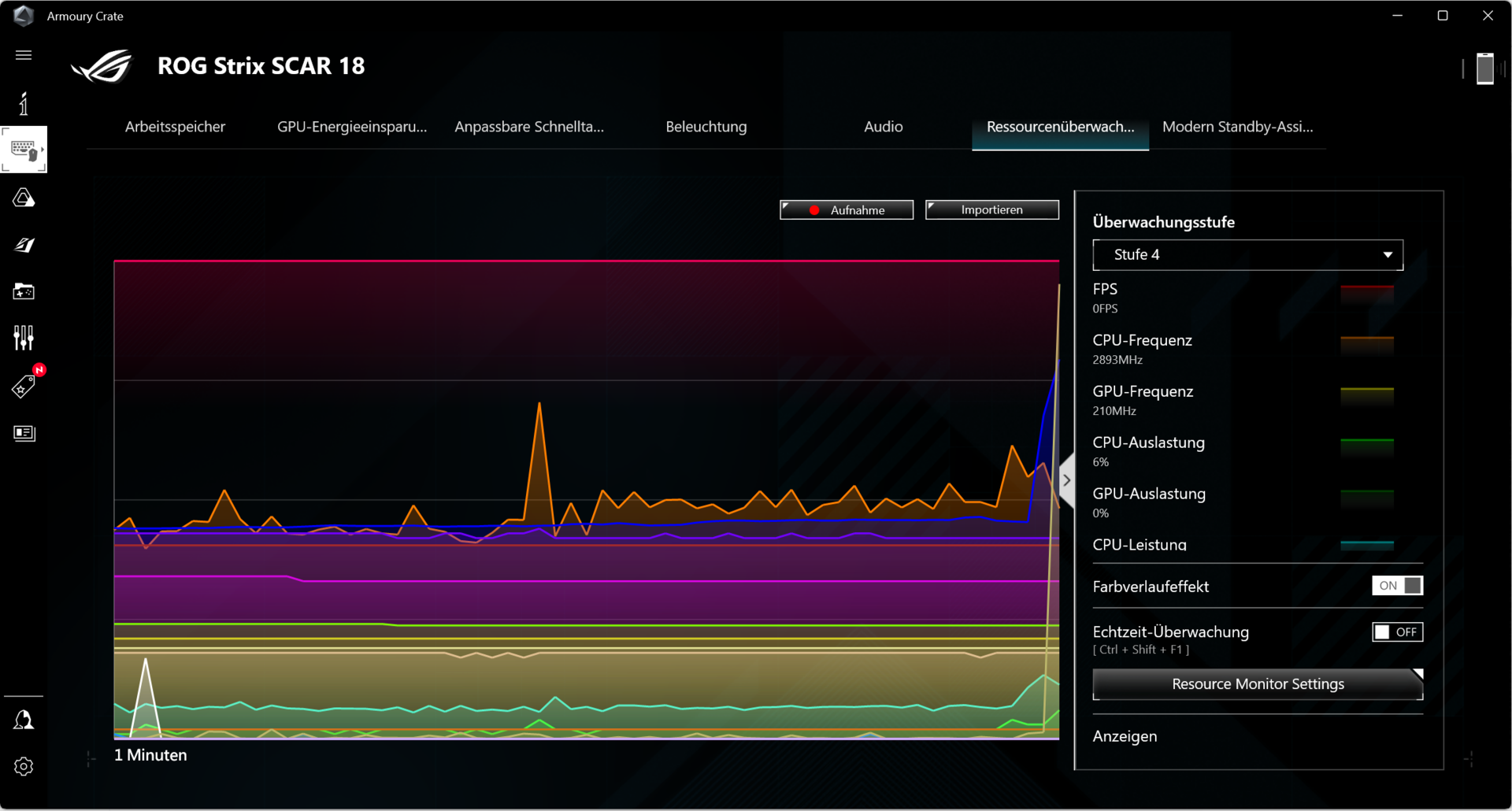Toggle the Echtzeit-Überwachung OFF switch

click(x=1397, y=632)
